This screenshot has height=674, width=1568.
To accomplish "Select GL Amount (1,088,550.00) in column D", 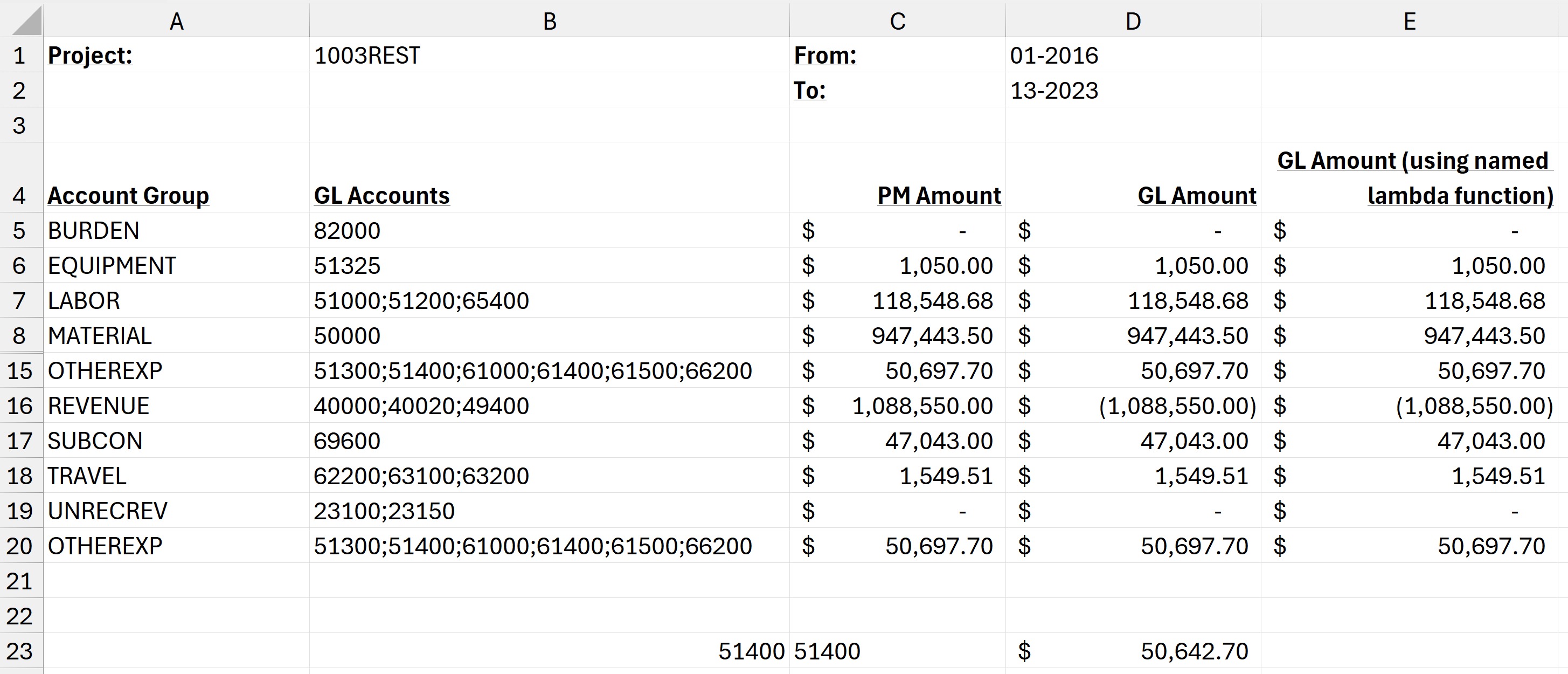I will coord(1133,405).
